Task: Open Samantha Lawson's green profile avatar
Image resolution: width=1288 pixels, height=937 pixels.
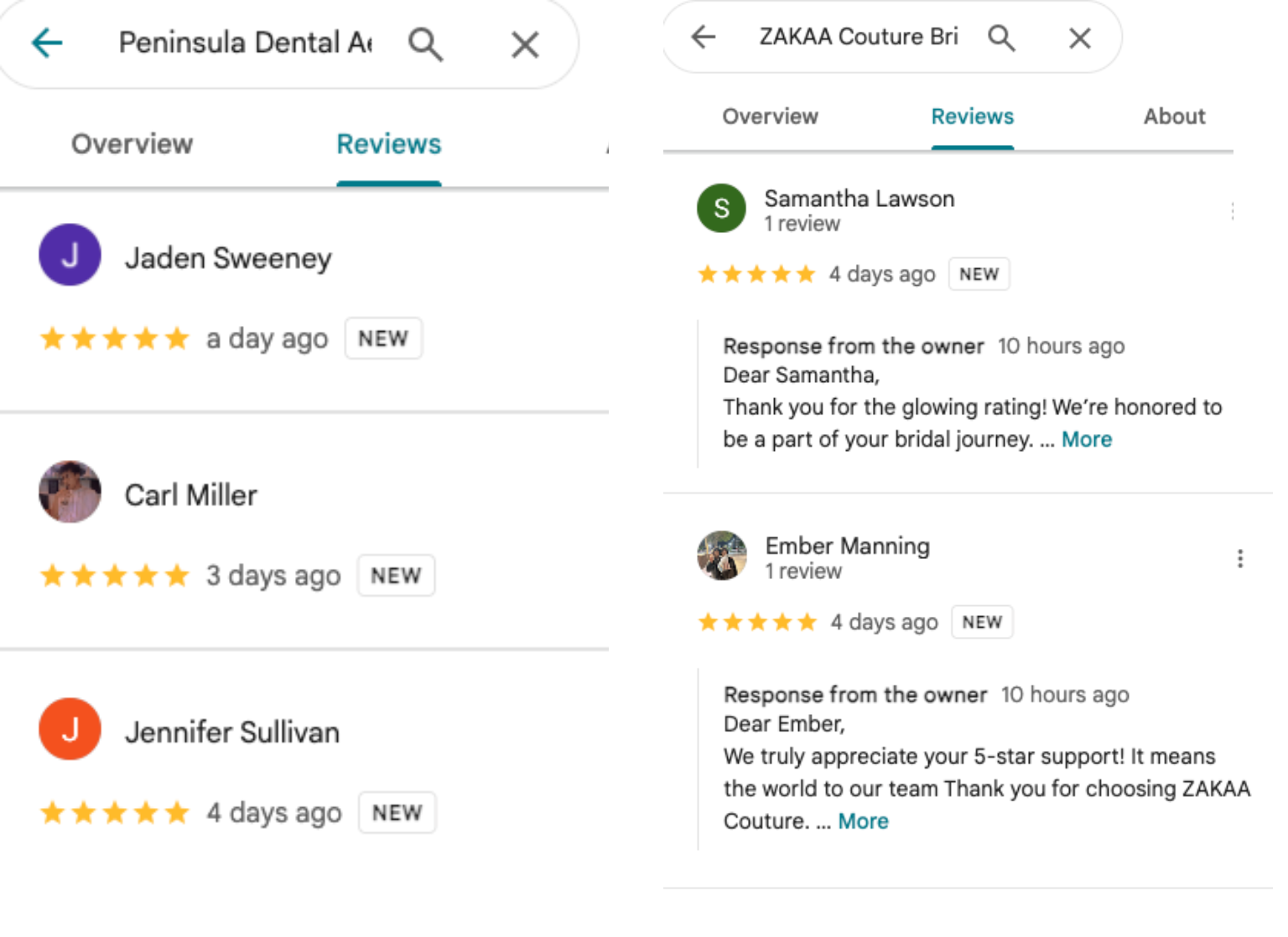Action: tap(721, 208)
